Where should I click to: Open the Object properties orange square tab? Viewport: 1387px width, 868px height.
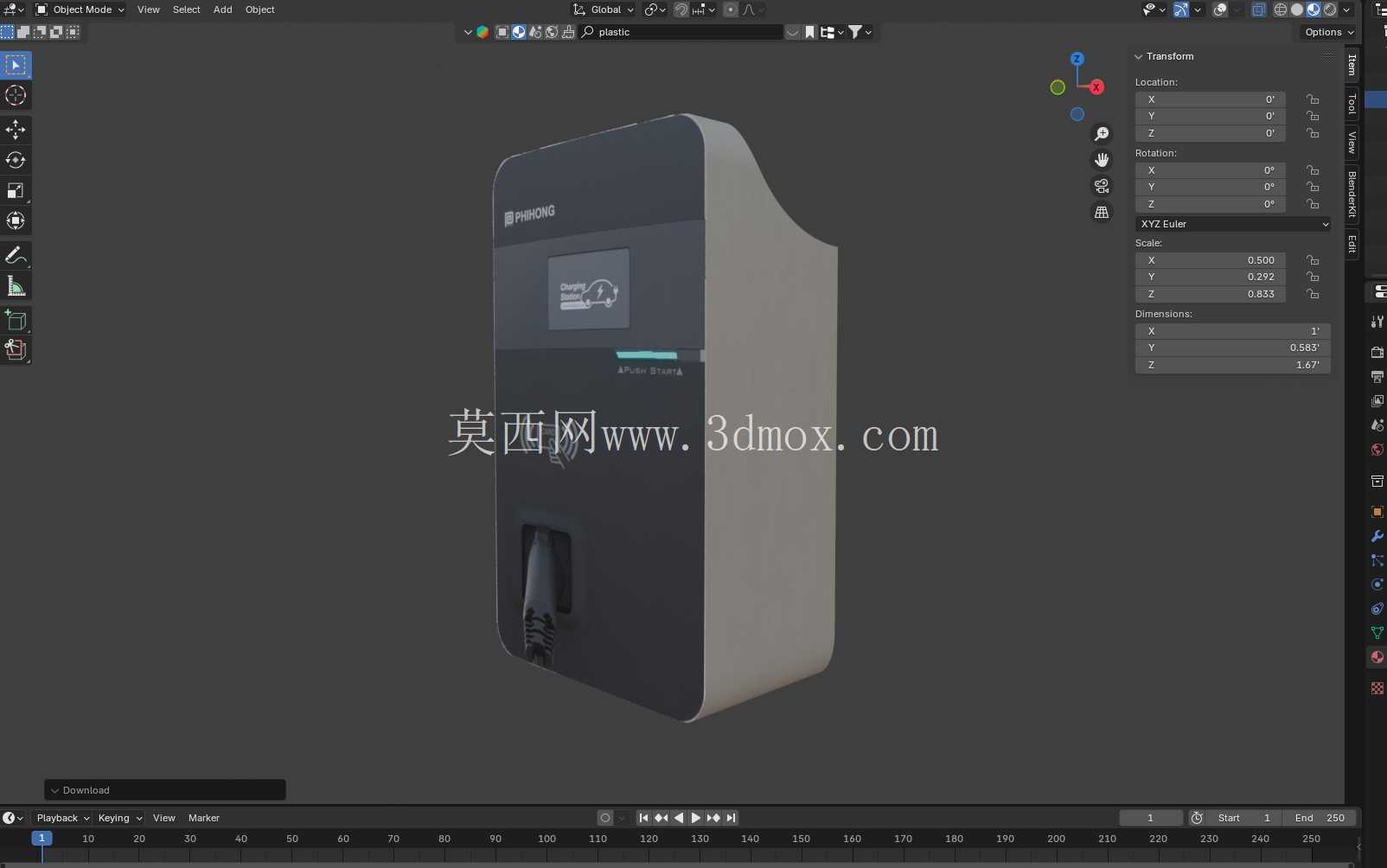point(1377,512)
